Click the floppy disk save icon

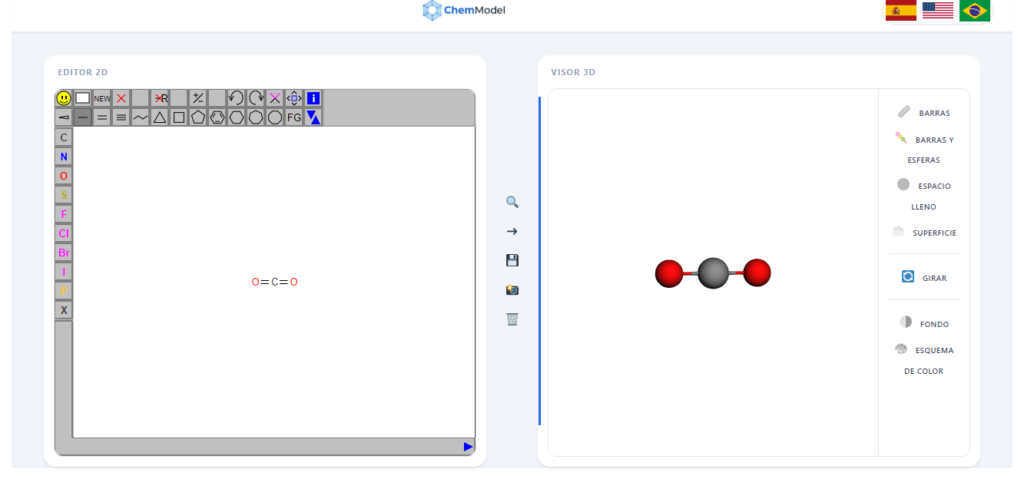[x=512, y=260]
